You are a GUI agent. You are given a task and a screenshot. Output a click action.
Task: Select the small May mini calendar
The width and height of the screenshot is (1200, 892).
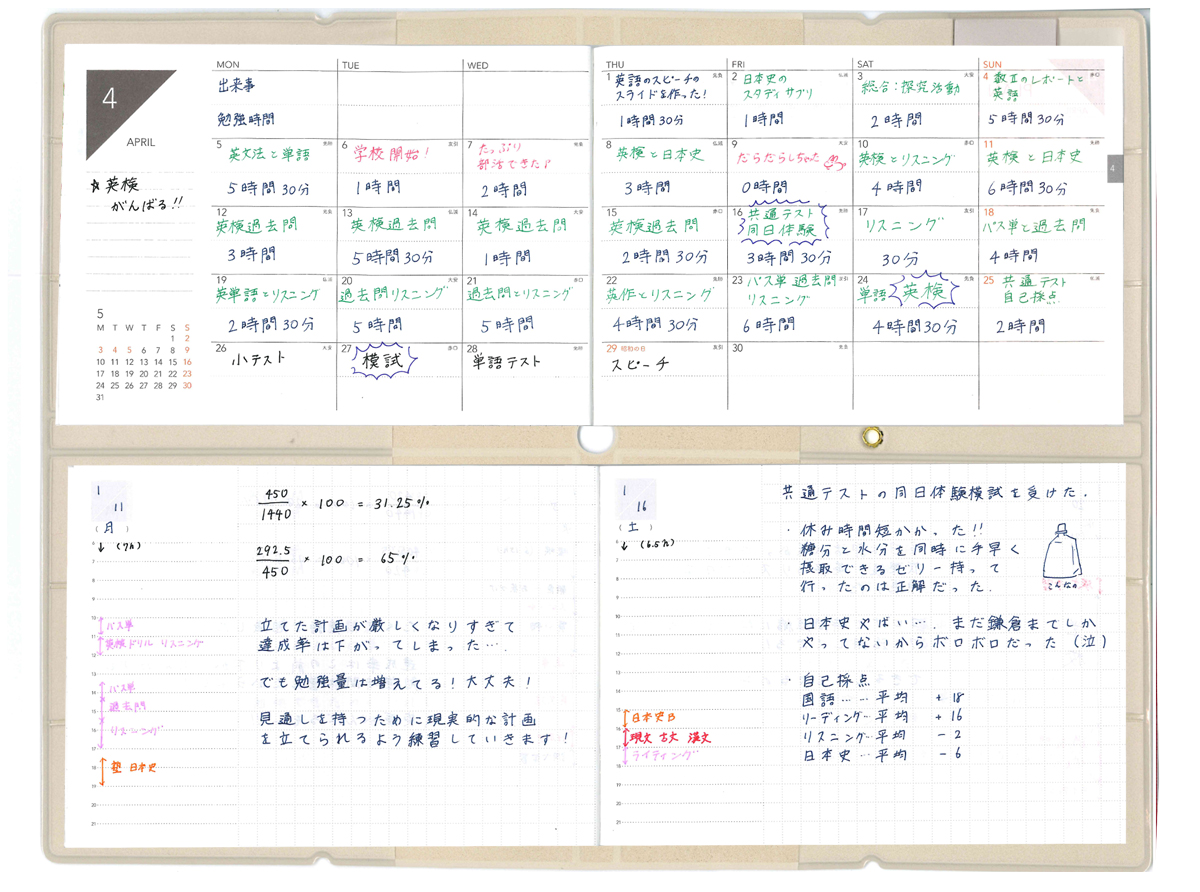[x=144, y=356]
